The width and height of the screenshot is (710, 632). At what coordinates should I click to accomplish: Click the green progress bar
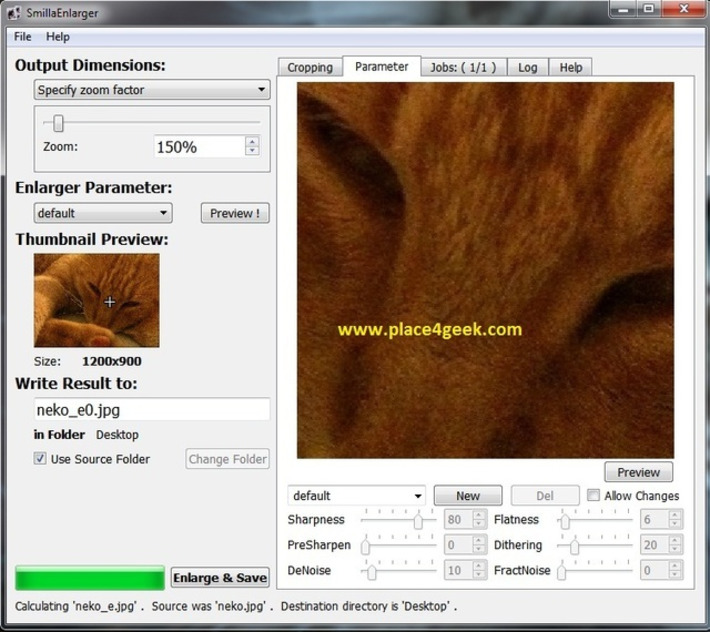point(90,578)
